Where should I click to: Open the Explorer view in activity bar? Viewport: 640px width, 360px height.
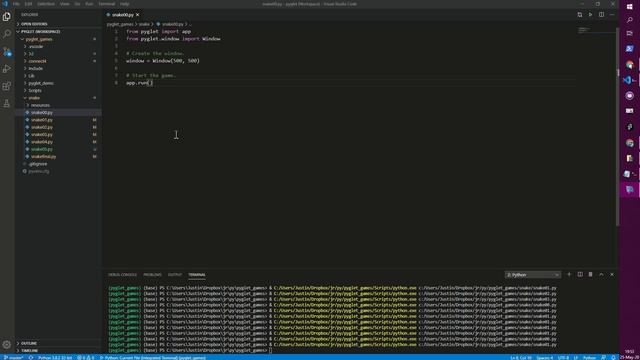[x=7, y=17]
